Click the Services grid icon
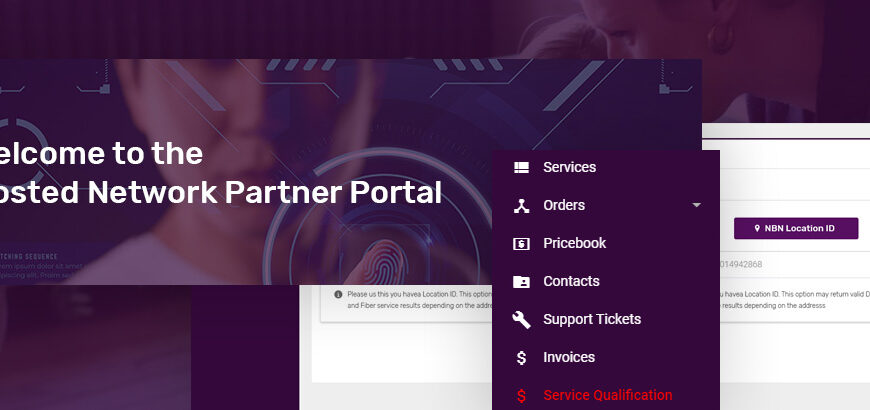 [521, 168]
